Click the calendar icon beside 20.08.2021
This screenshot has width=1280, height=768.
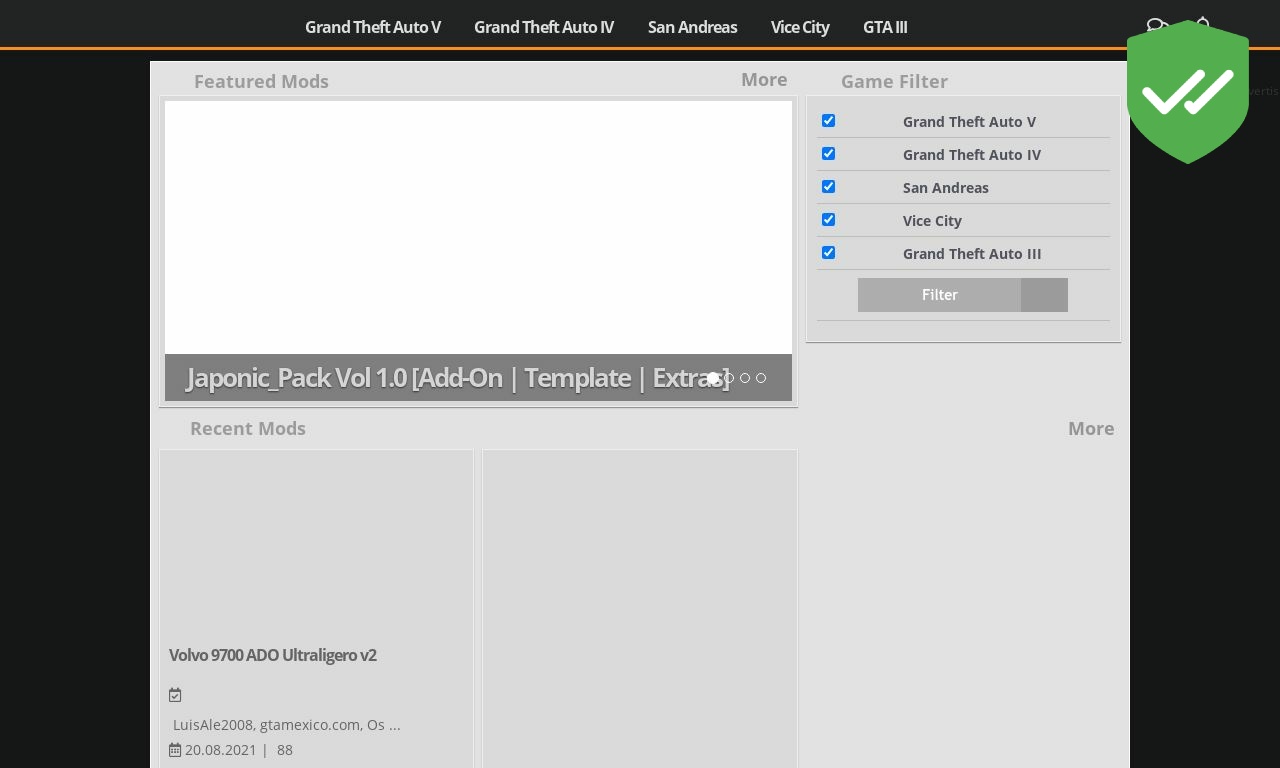click(175, 750)
